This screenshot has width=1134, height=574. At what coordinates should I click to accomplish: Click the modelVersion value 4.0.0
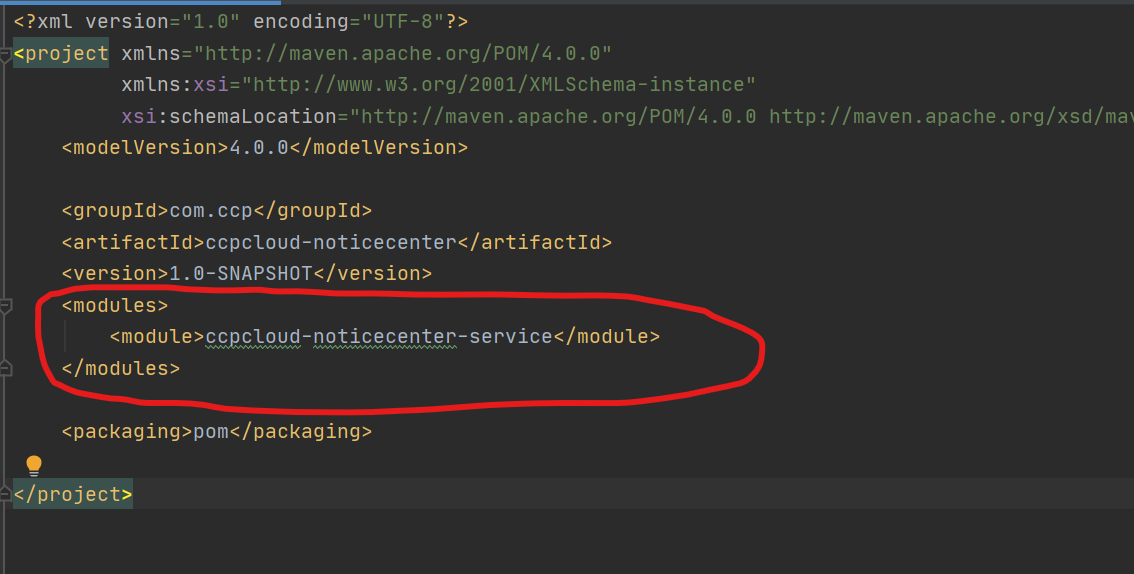click(259, 148)
